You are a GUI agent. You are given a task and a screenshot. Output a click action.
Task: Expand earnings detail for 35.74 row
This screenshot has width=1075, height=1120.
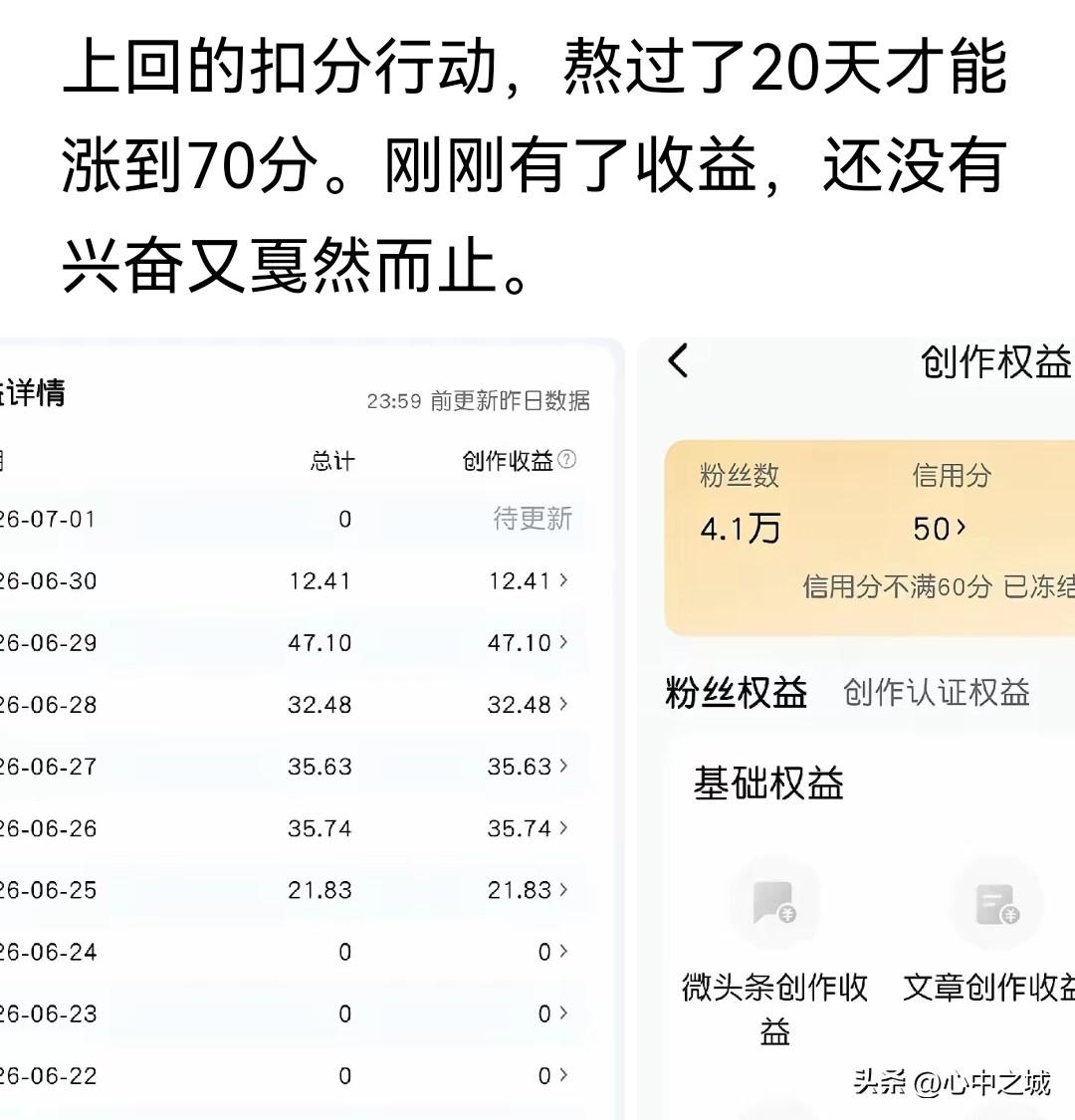click(563, 828)
